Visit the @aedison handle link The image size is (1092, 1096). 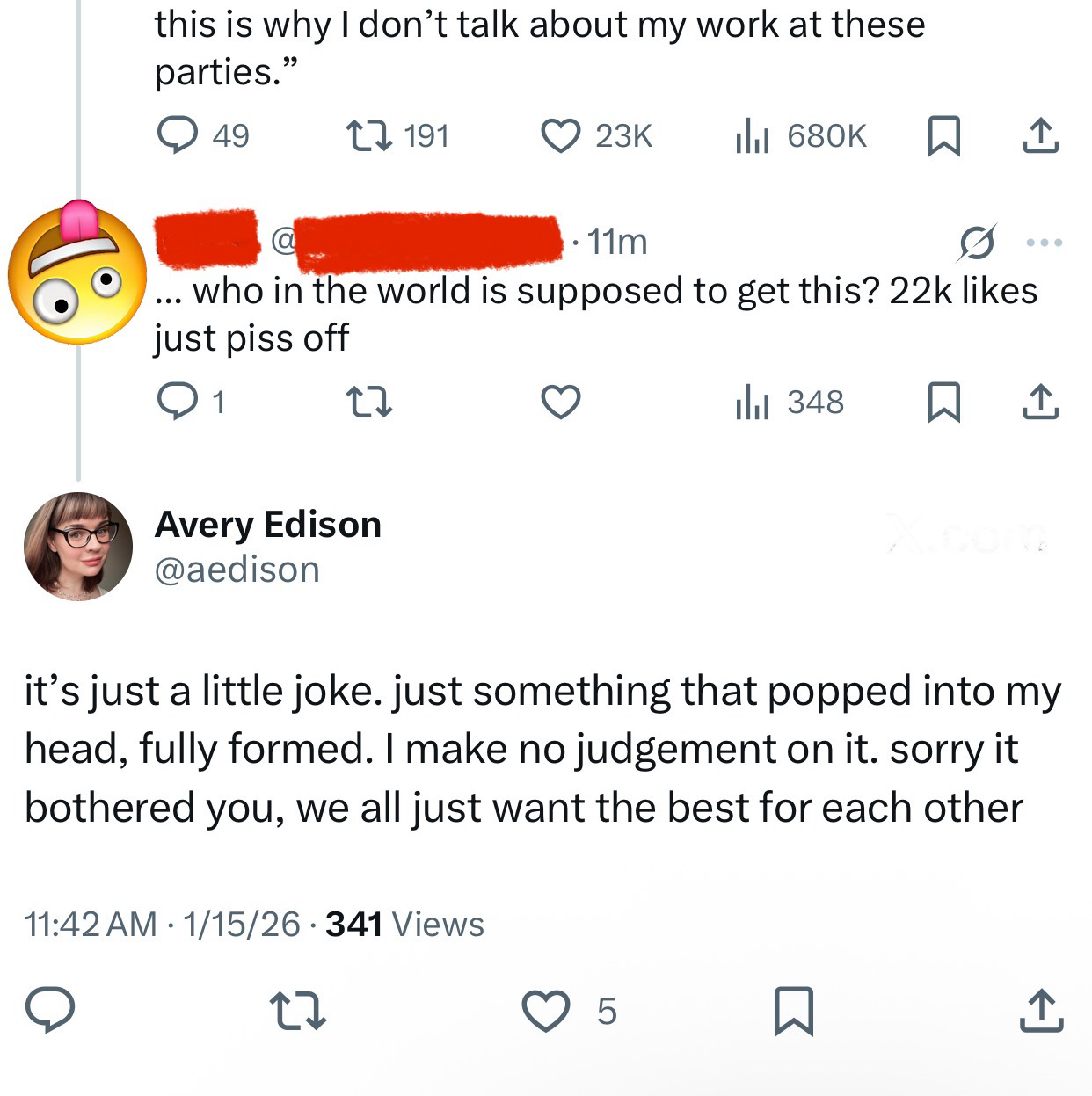click(x=237, y=570)
